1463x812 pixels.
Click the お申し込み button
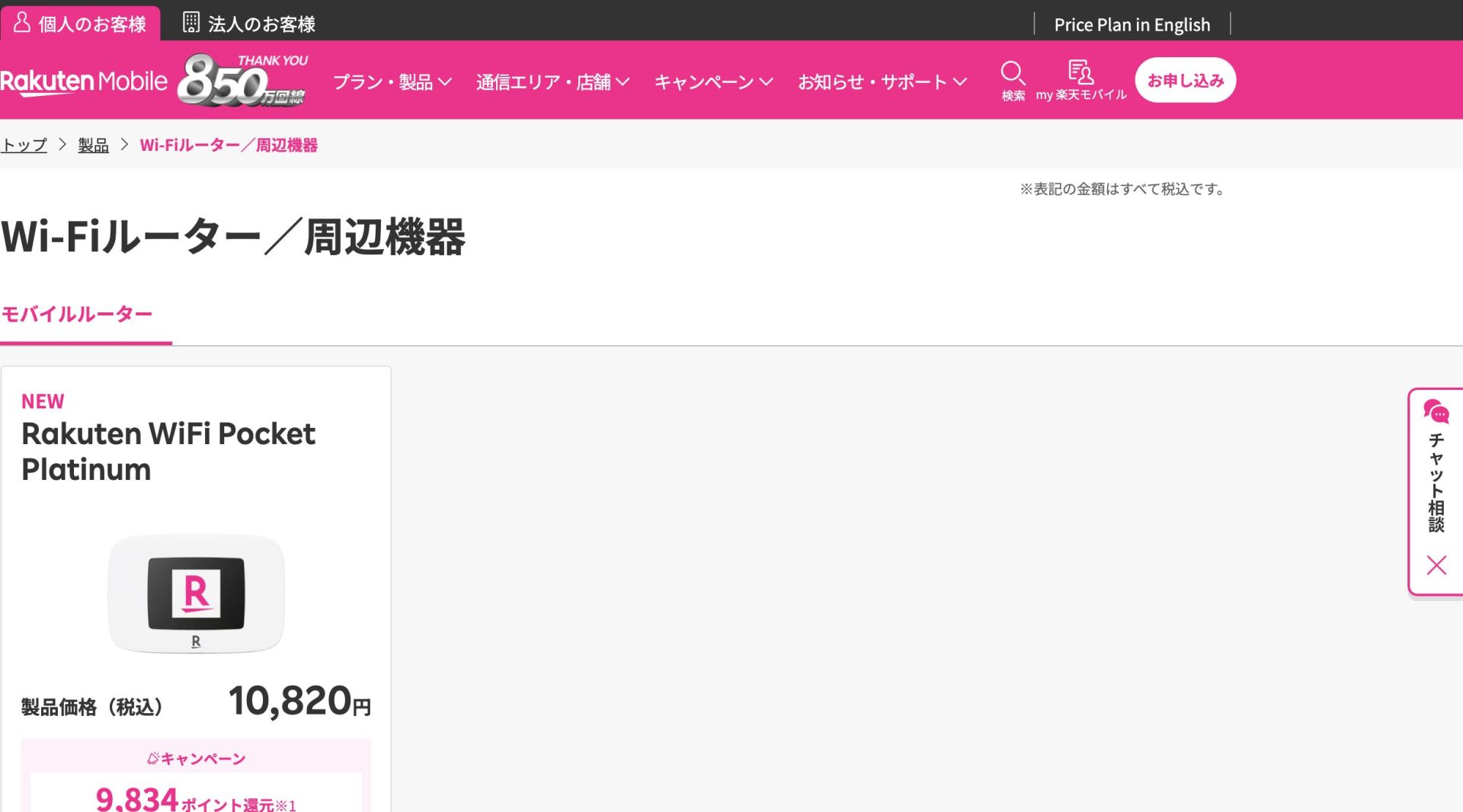pyautogui.click(x=1185, y=80)
